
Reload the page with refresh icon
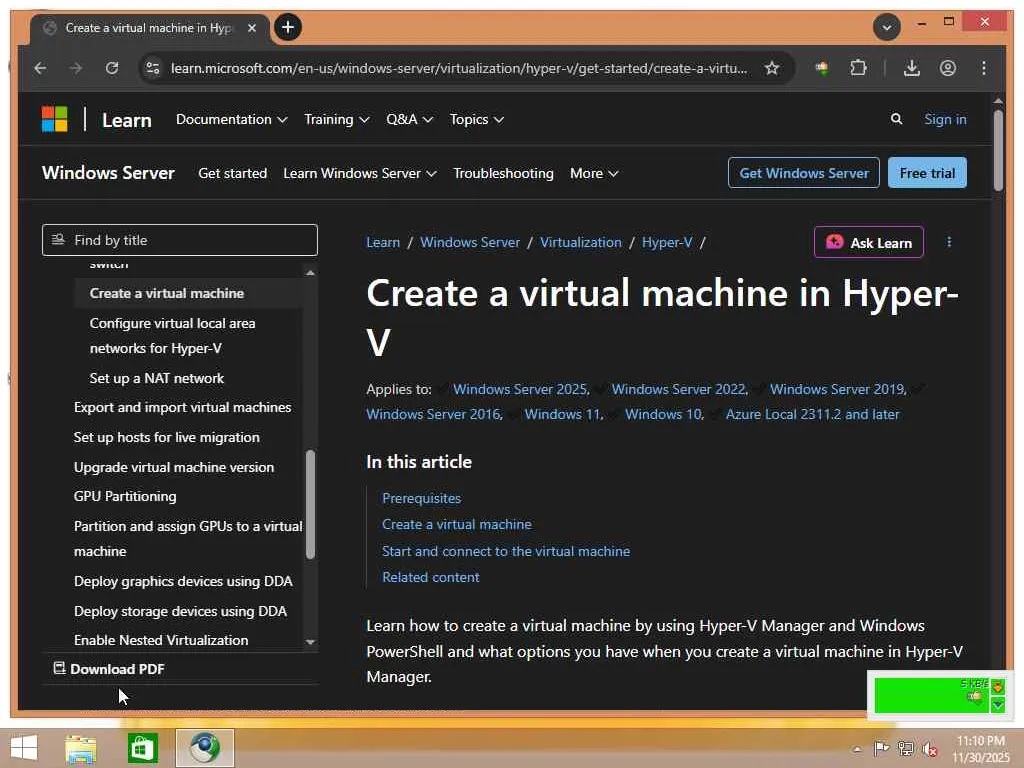(x=112, y=68)
